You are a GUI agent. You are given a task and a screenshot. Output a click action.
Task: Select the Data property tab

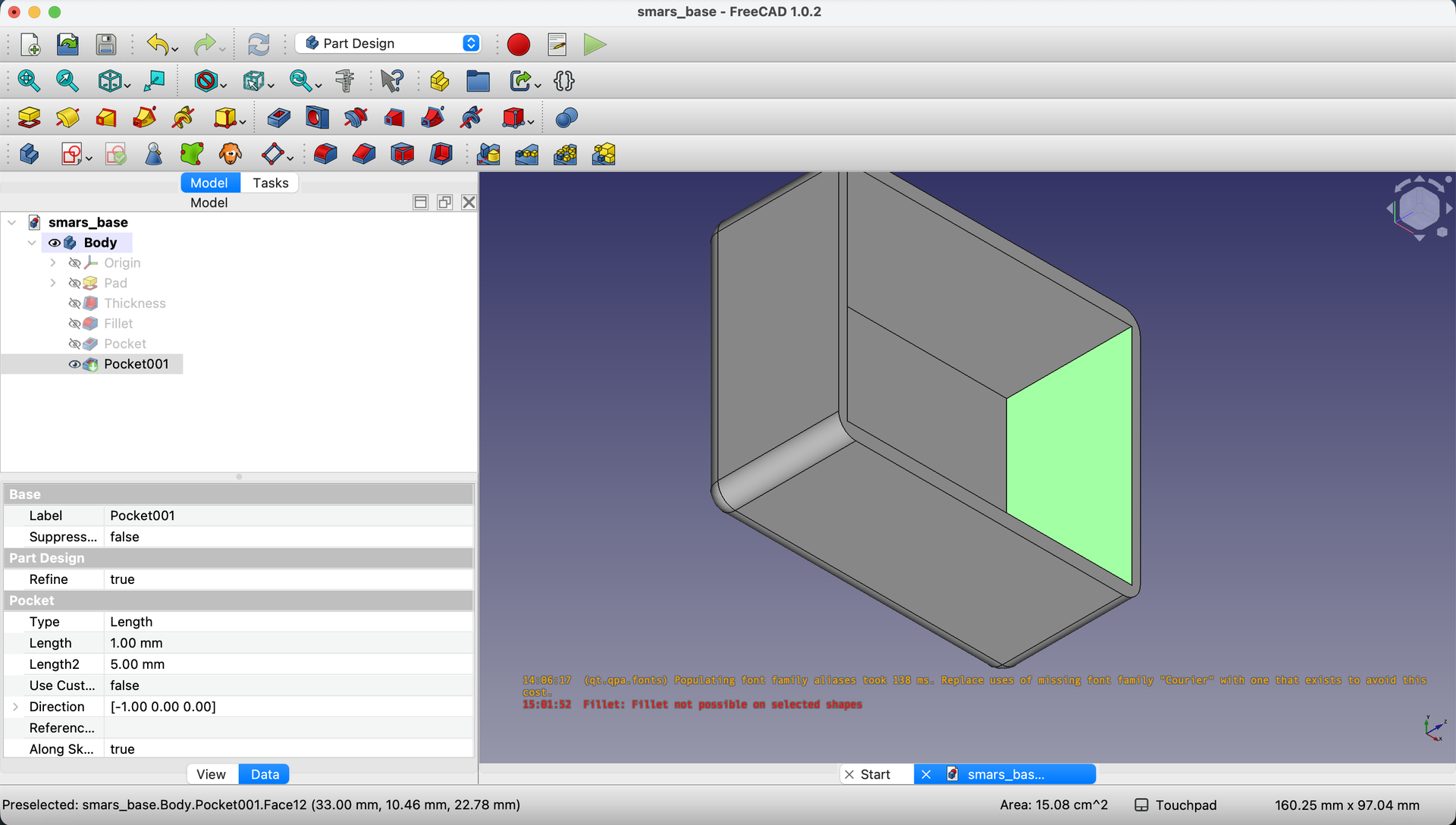click(x=265, y=774)
